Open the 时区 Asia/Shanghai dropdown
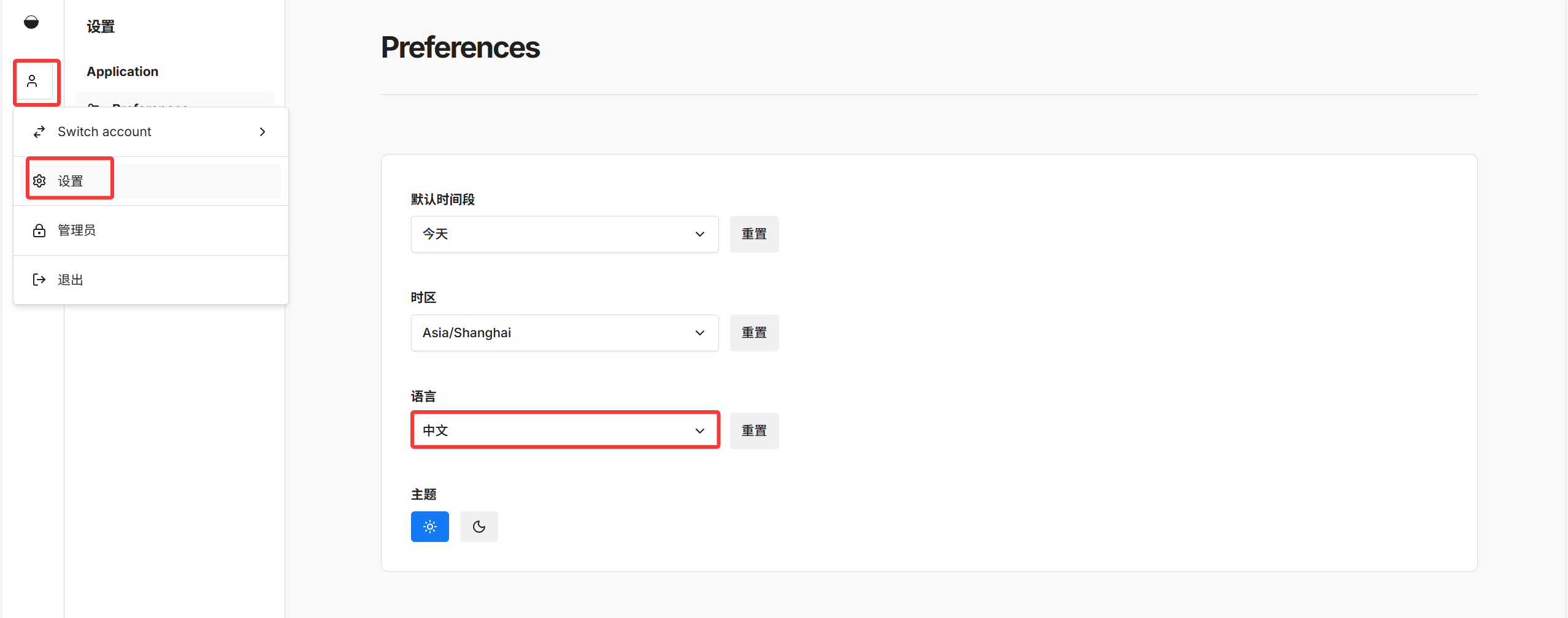 click(x=564, y=333)
